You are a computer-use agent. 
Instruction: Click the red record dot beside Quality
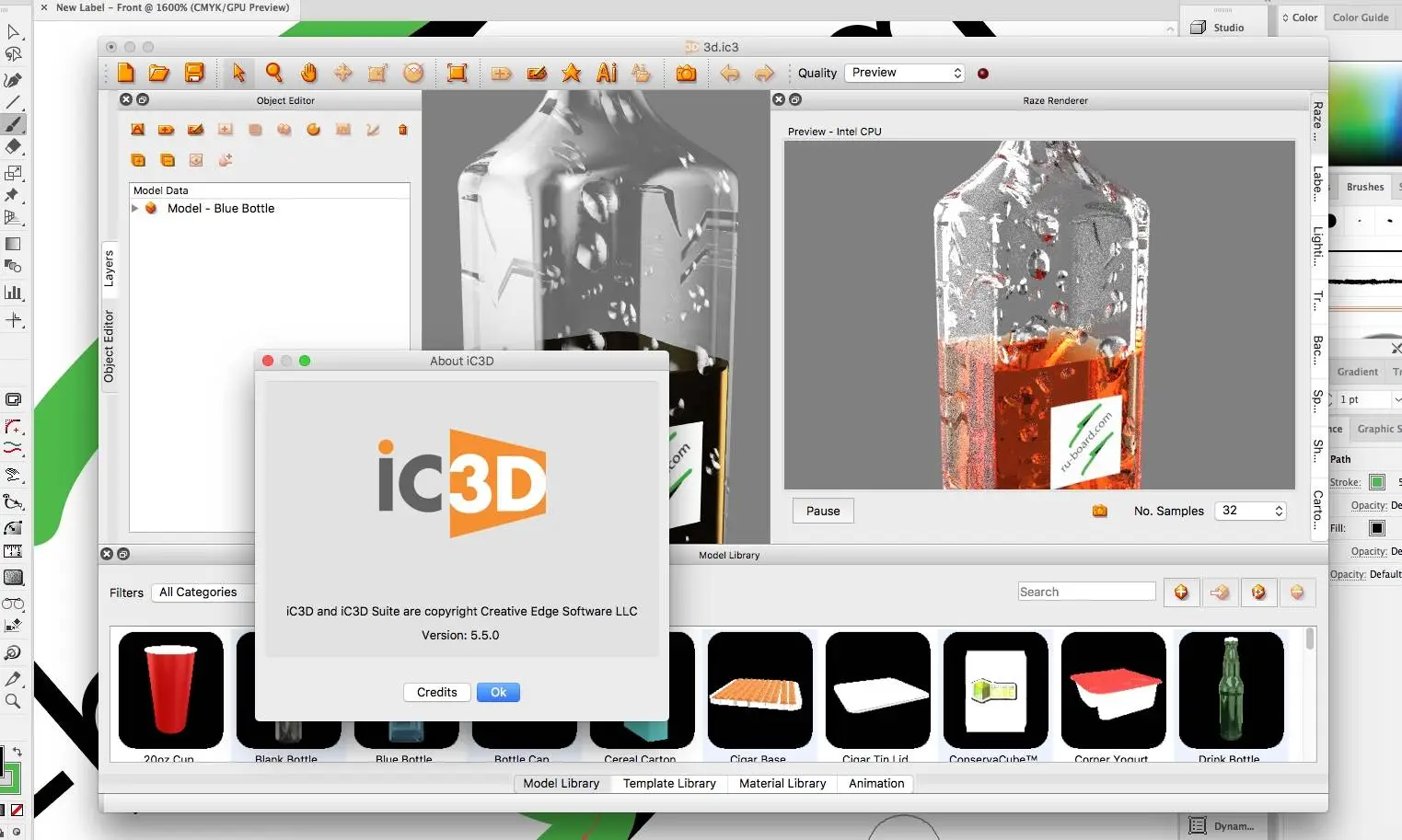983,74
